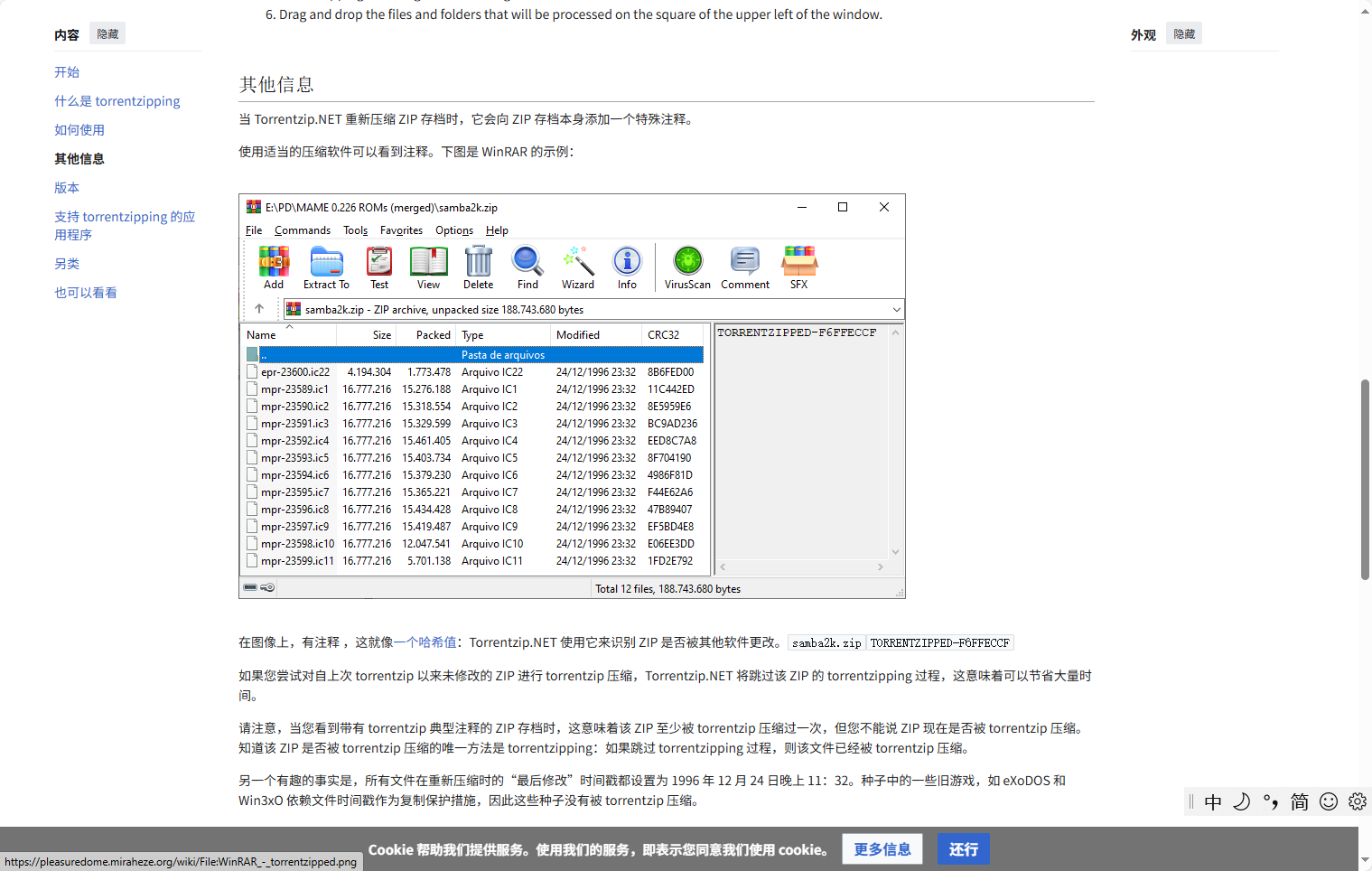Open Commands menu in WinRAR screenshot
Screen dimensions: 1372x871
coord(303,230)
